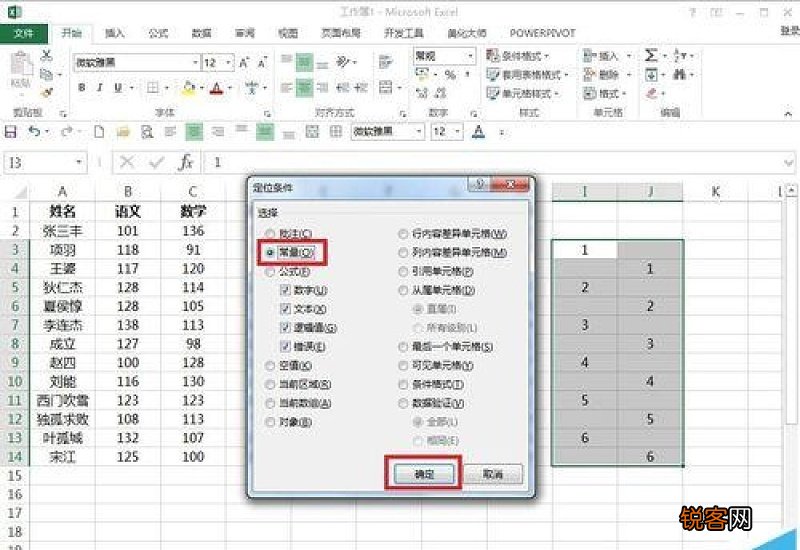Click the Decrease Font Size icon
Image resolution: width=800 pixels, height=550 pixels.
(x=262, y=63)
